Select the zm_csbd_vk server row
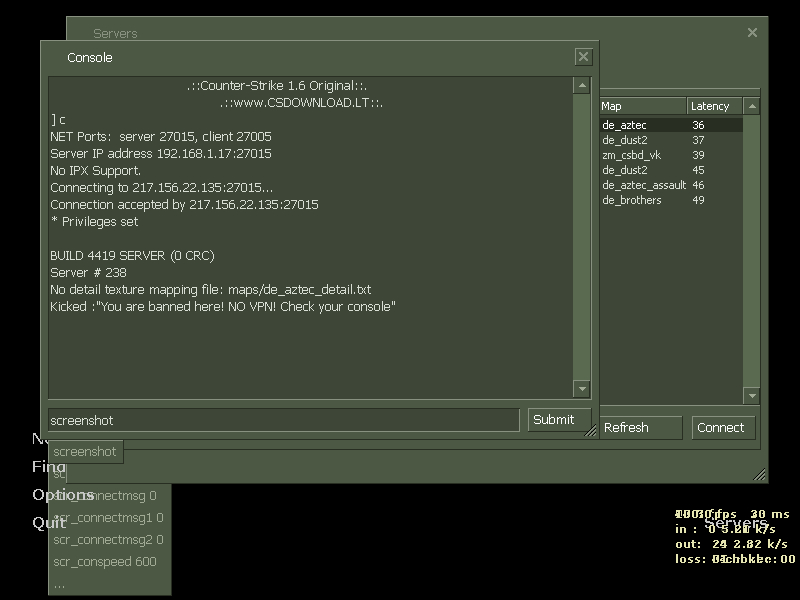This screenshot has width=800, height=600. [x=671, y=155]
